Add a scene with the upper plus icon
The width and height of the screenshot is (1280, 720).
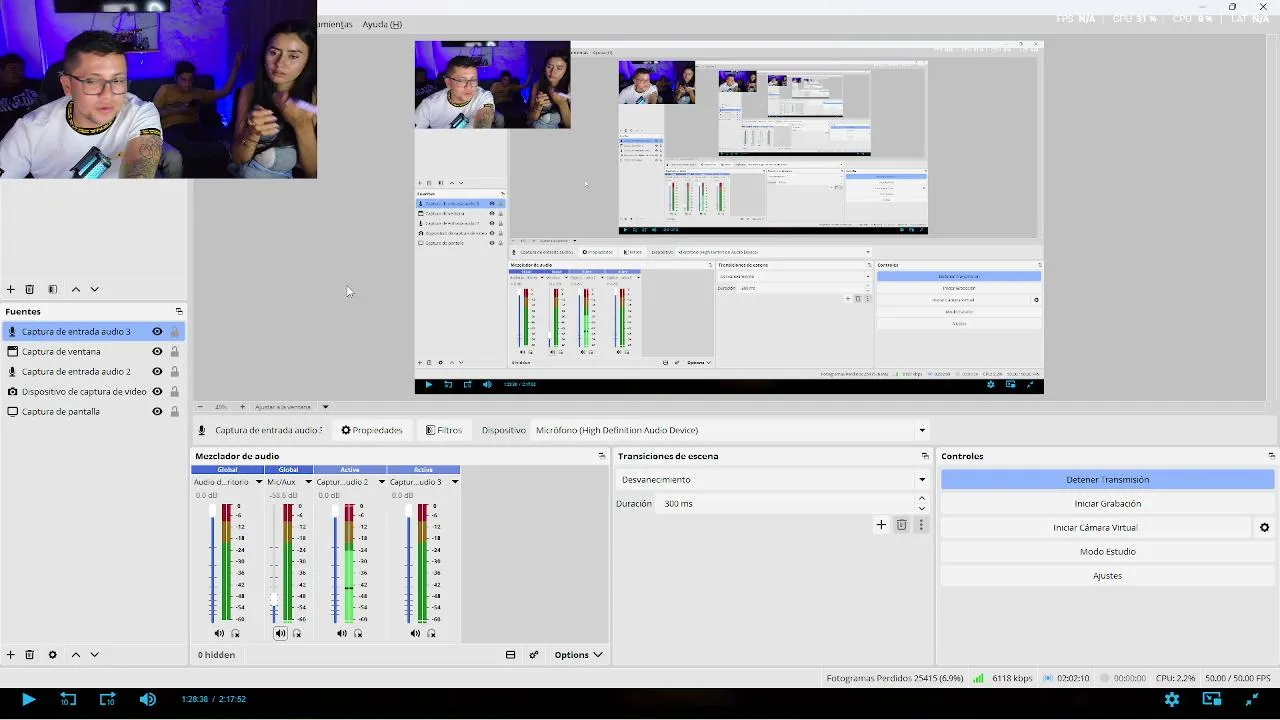(x=11, y=289)
